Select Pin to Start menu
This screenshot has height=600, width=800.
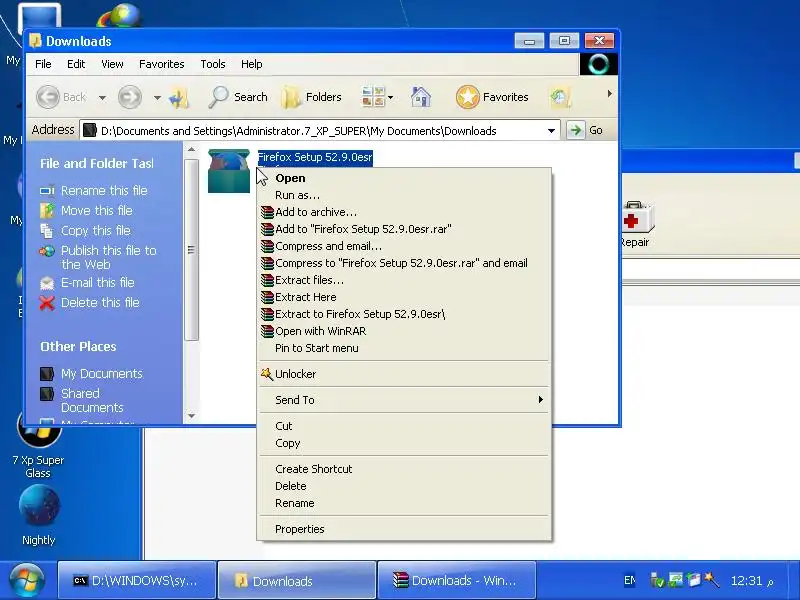pyautogui.click(x=404, y=348)
